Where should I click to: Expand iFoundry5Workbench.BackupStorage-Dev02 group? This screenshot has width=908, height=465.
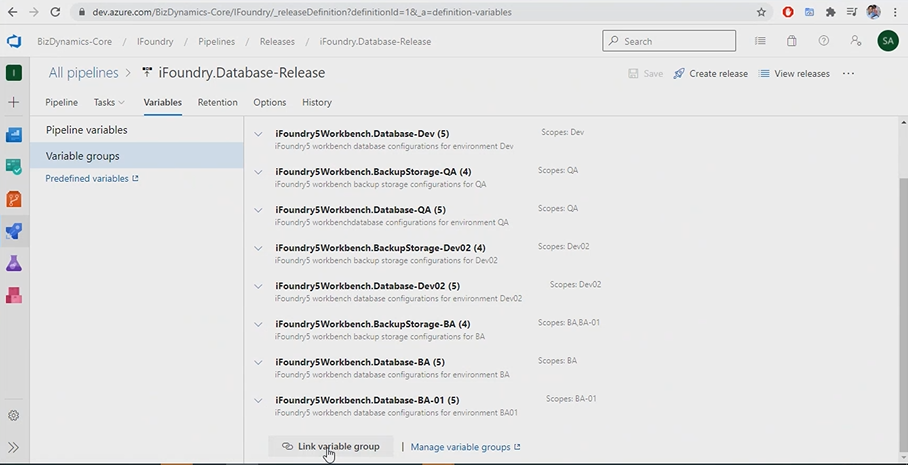tap(258, 248)
